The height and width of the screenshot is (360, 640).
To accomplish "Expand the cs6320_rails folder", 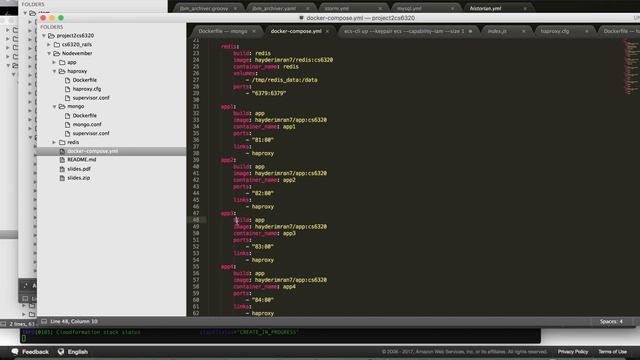I will point(49,44).
